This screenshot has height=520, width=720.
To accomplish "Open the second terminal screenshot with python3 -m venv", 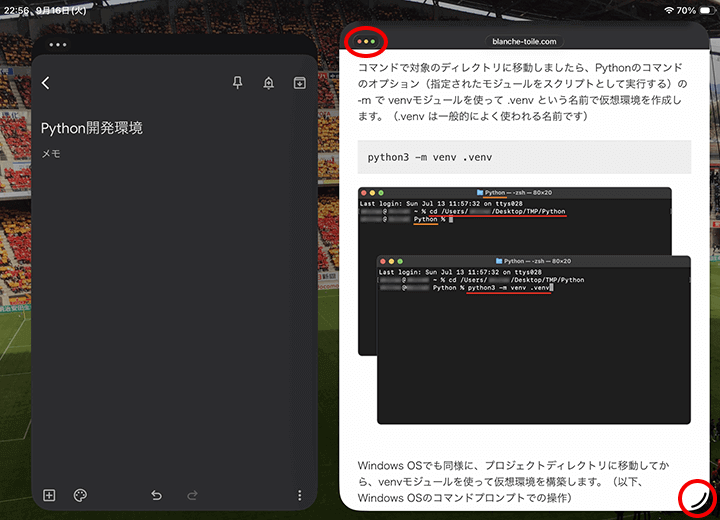I will pyautogui.click(x=534, y=340).
